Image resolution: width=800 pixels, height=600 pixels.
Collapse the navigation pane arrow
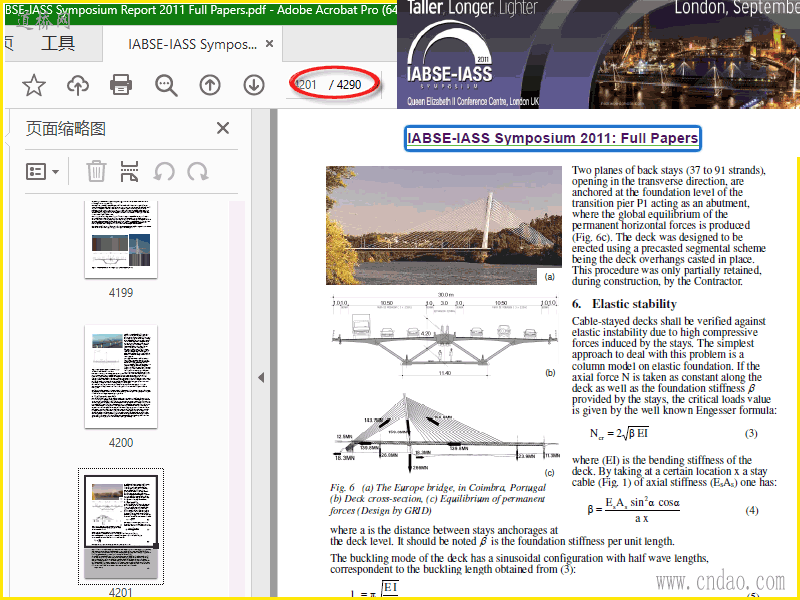261,378
